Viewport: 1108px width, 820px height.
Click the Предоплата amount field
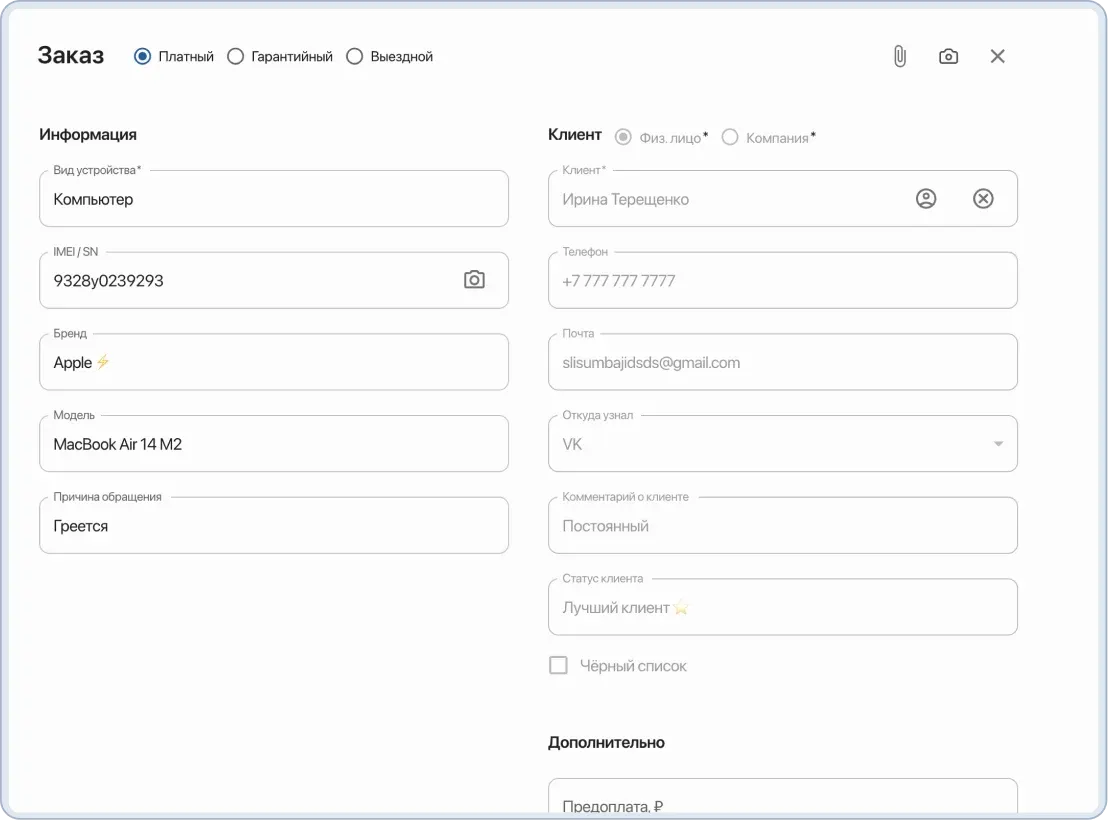click(x=781, y=800)
